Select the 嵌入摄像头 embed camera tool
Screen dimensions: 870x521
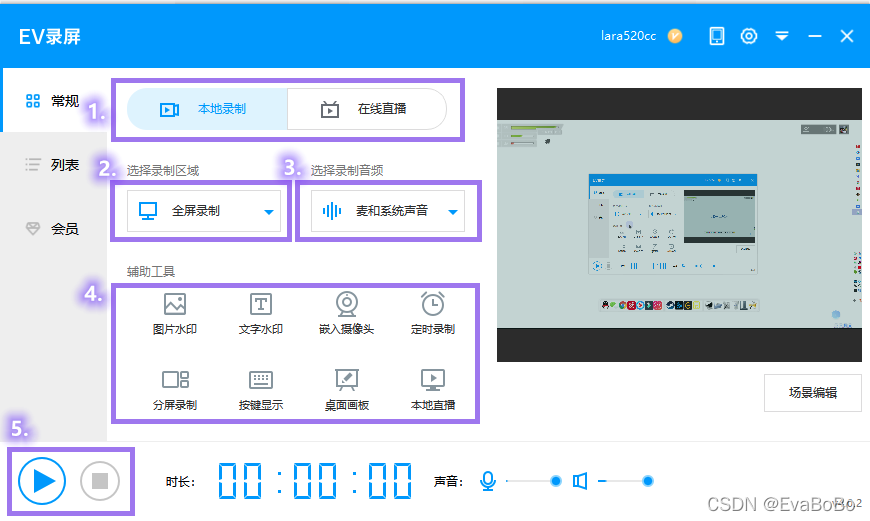(347, 314)
